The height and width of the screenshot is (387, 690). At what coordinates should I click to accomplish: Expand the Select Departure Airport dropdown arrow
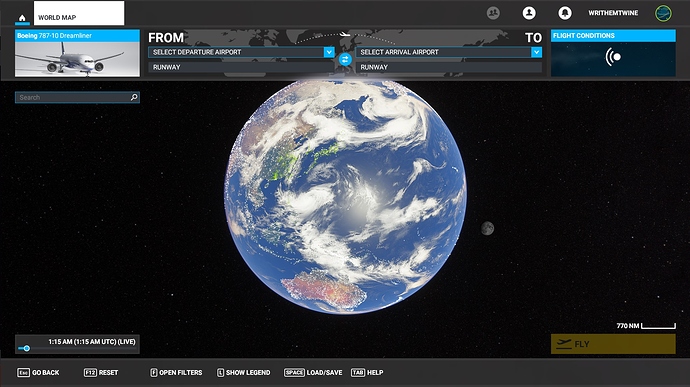[x=329, y=52]
